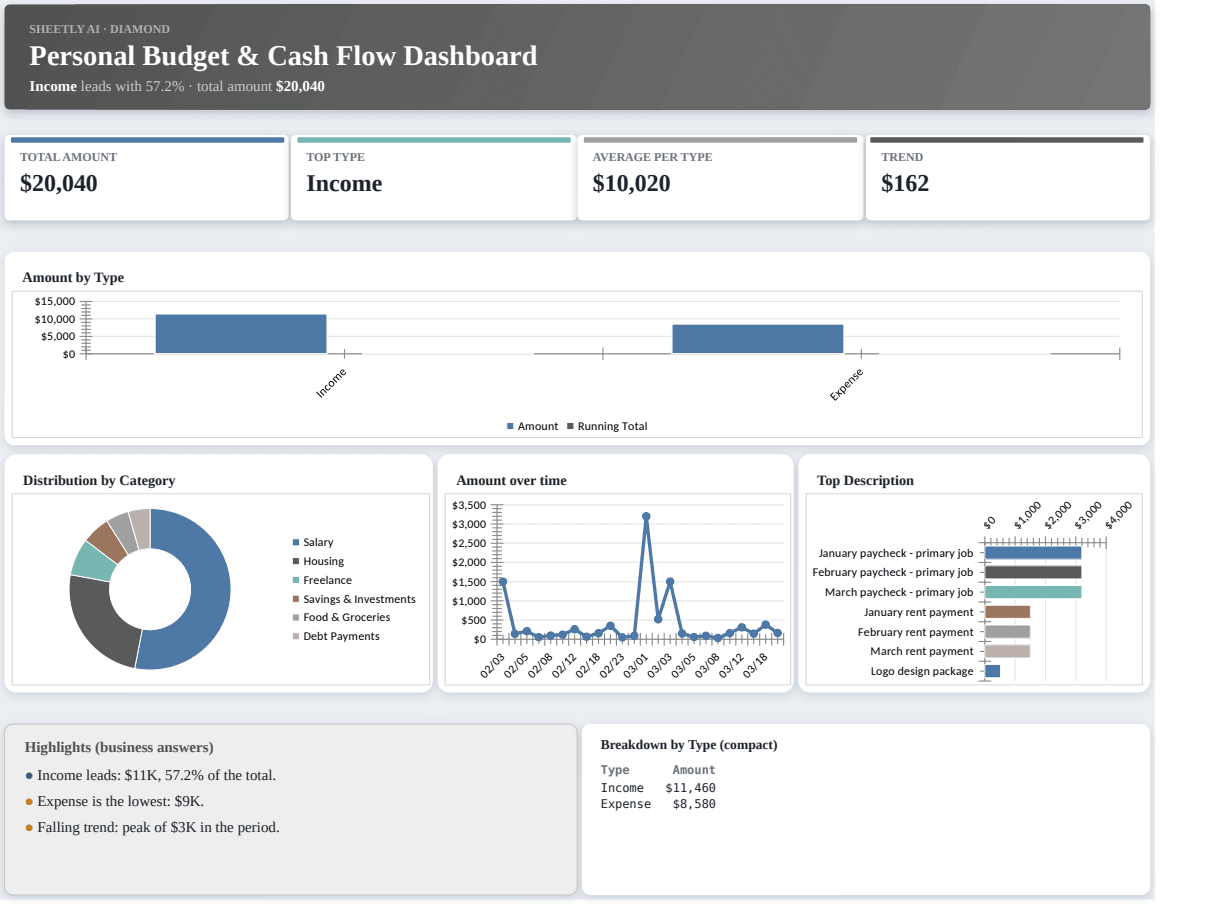This screenshot has width=1227, height=922.
Task: Click the Salary legend color swatch
Action: 296,542
